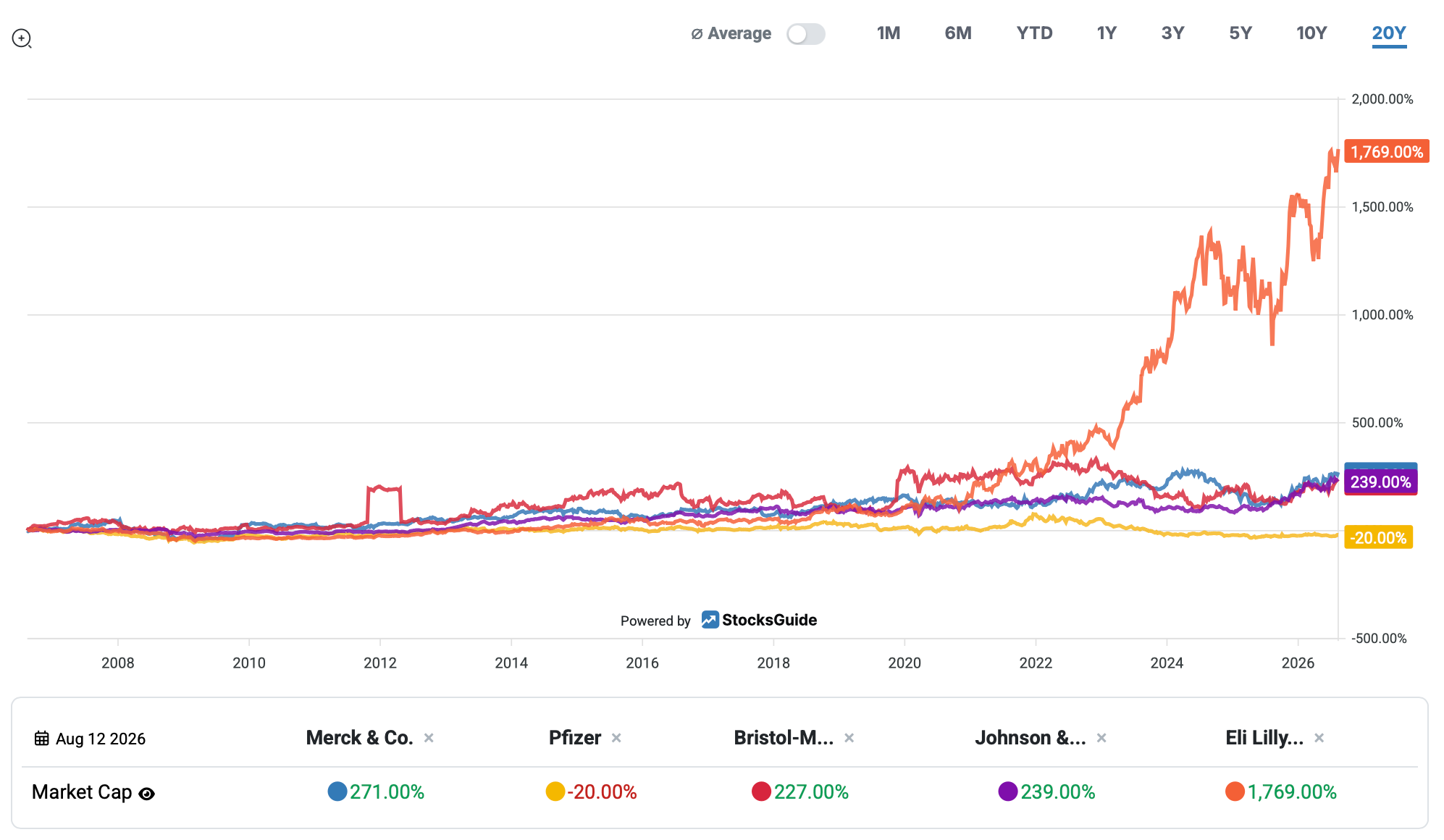The image size is (1444, 840).
Task: Click the 239.00% chart end label
Action: pos(1381,482)
